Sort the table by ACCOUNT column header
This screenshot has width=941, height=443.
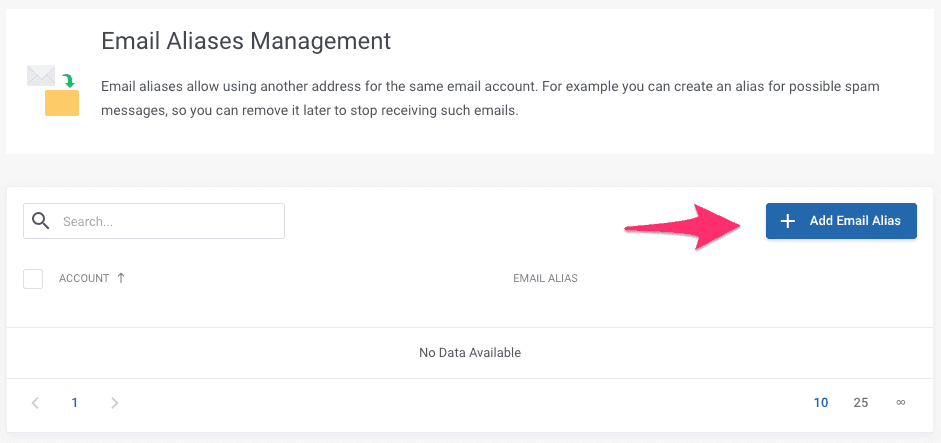pos(84,278)
